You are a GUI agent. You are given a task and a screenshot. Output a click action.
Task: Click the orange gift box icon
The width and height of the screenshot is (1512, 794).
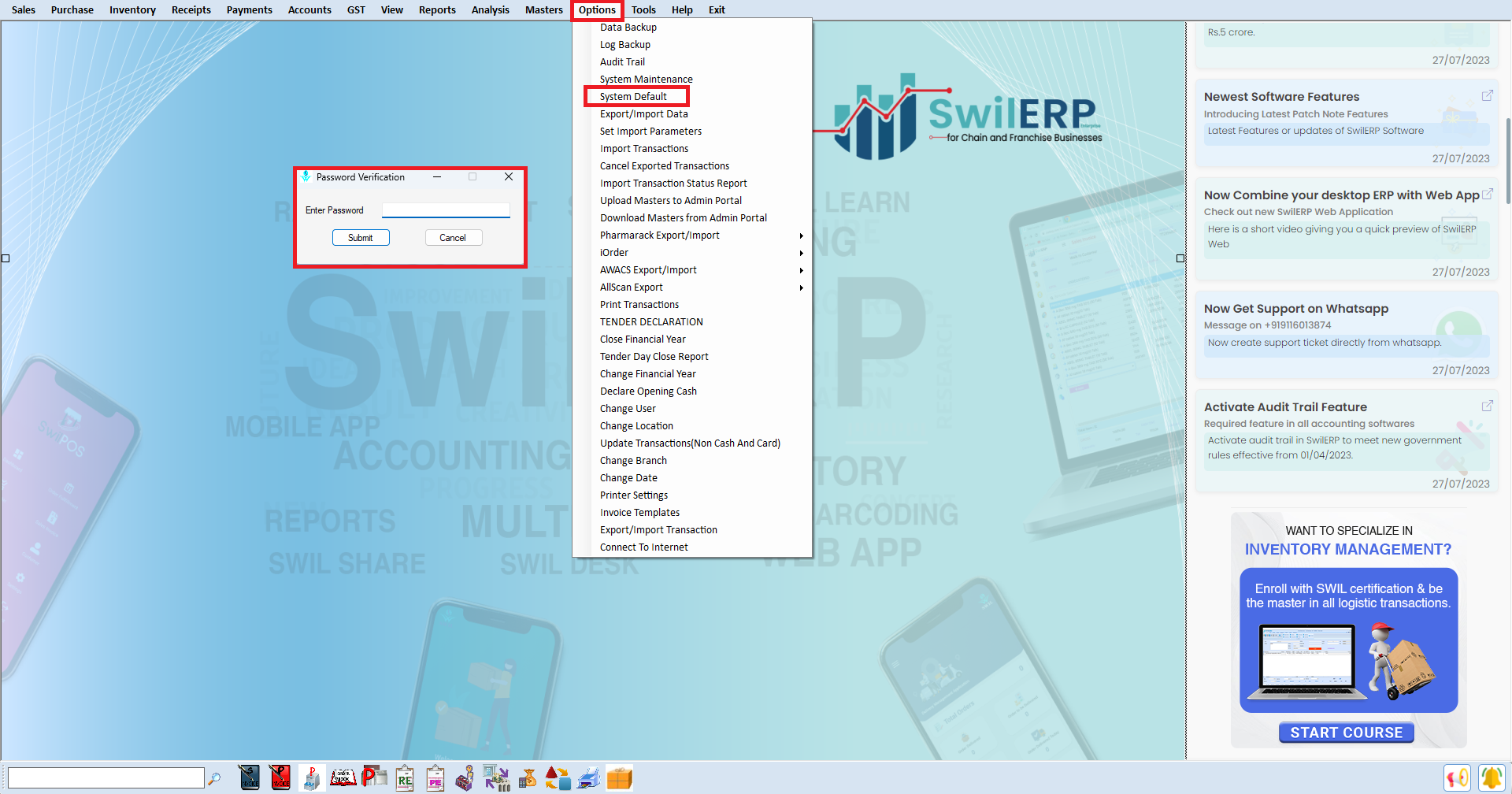[x=619, y=777]
